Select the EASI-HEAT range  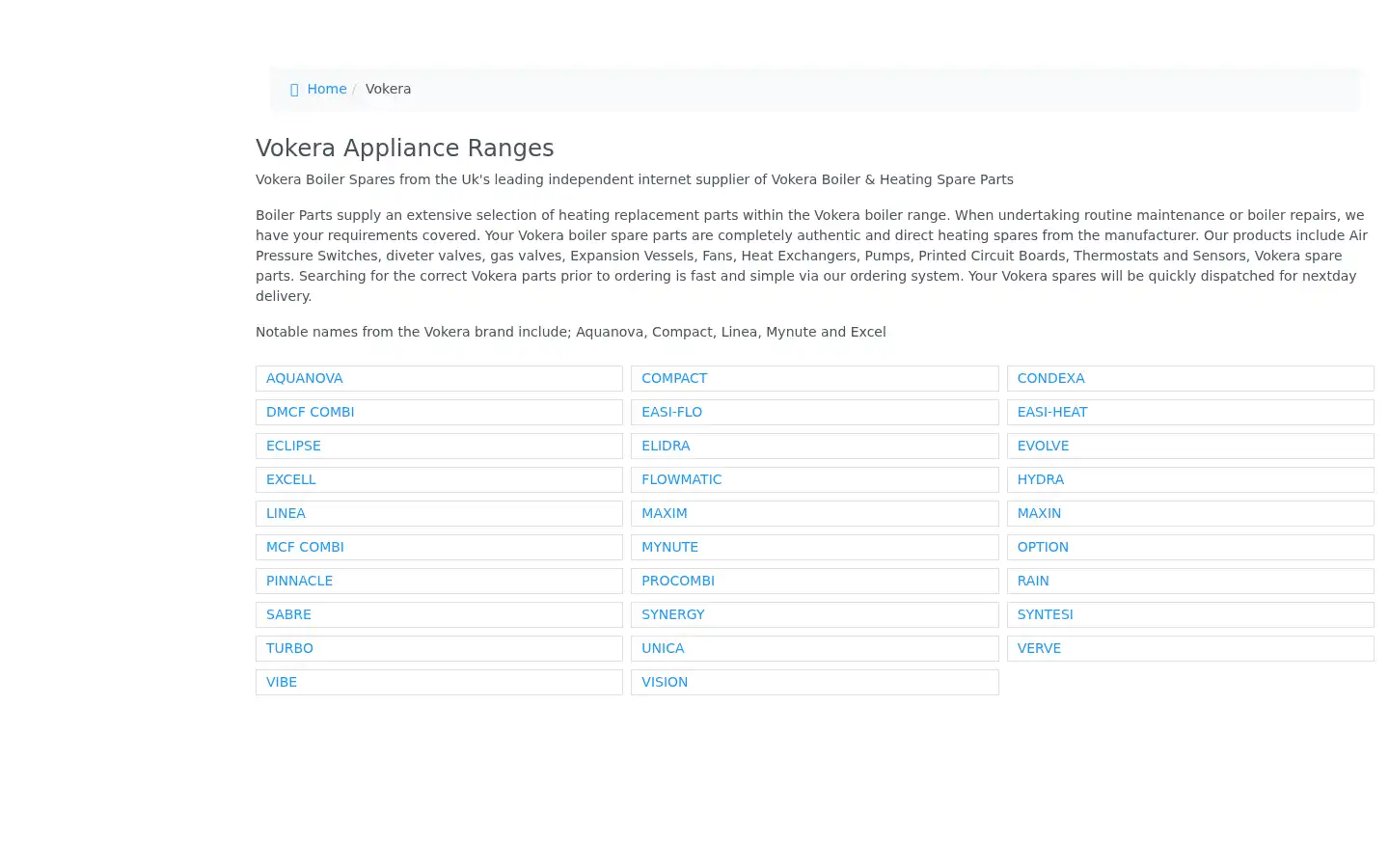click(1189, 412)
